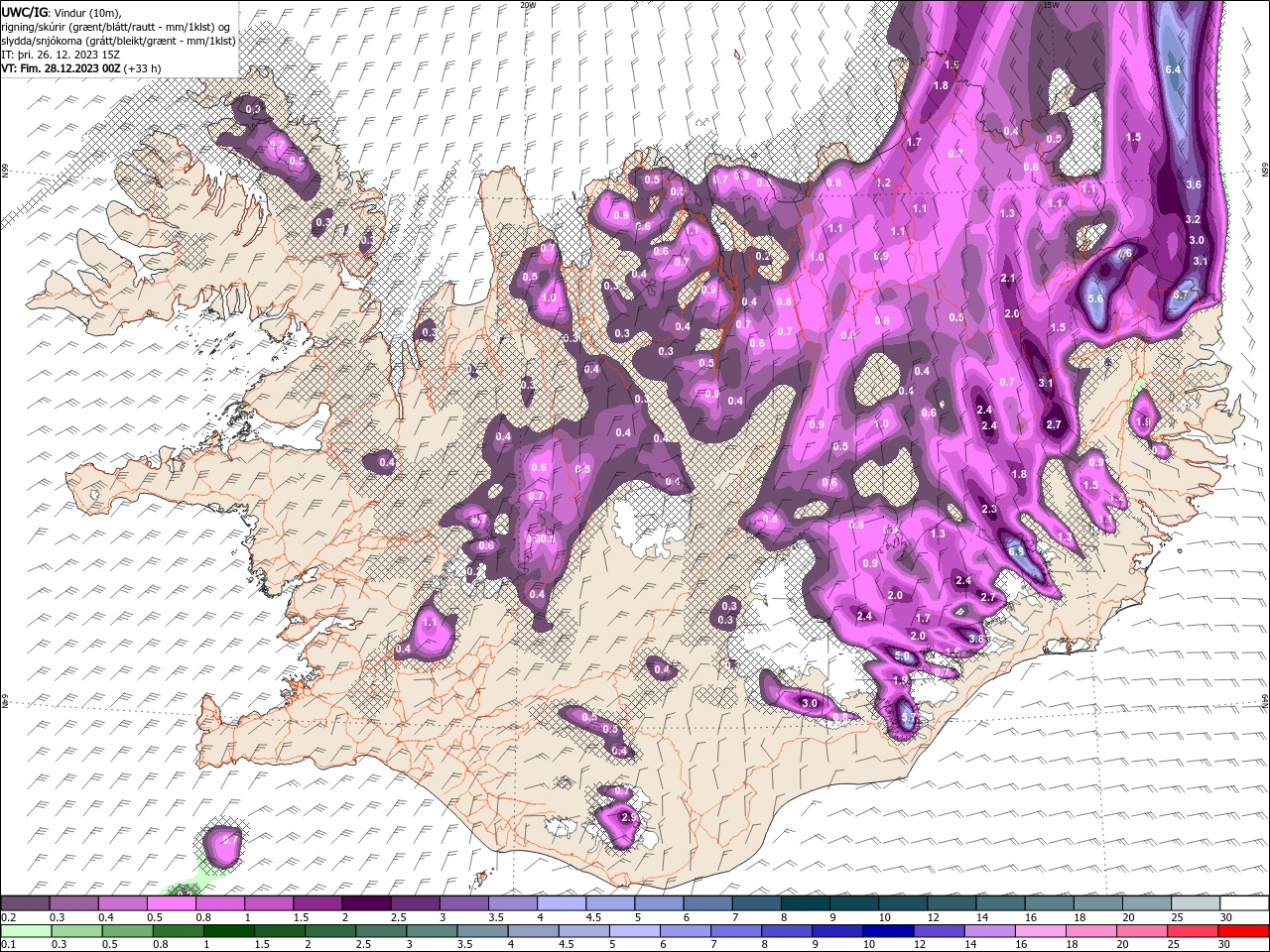Click the valid time line 'VT: Fim. 28.12.2023 00Z'
This screenshot has width=1270, height=952.
(62, 68)
